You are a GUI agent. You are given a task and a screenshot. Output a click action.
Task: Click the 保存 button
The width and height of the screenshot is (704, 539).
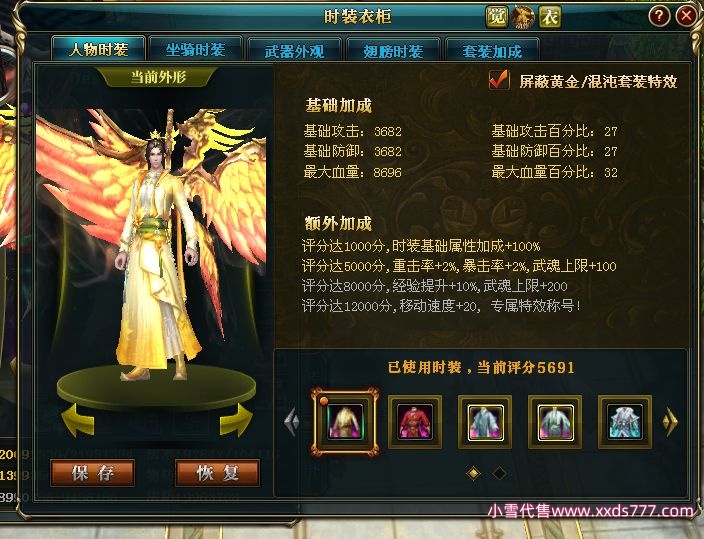coord(92,473)
